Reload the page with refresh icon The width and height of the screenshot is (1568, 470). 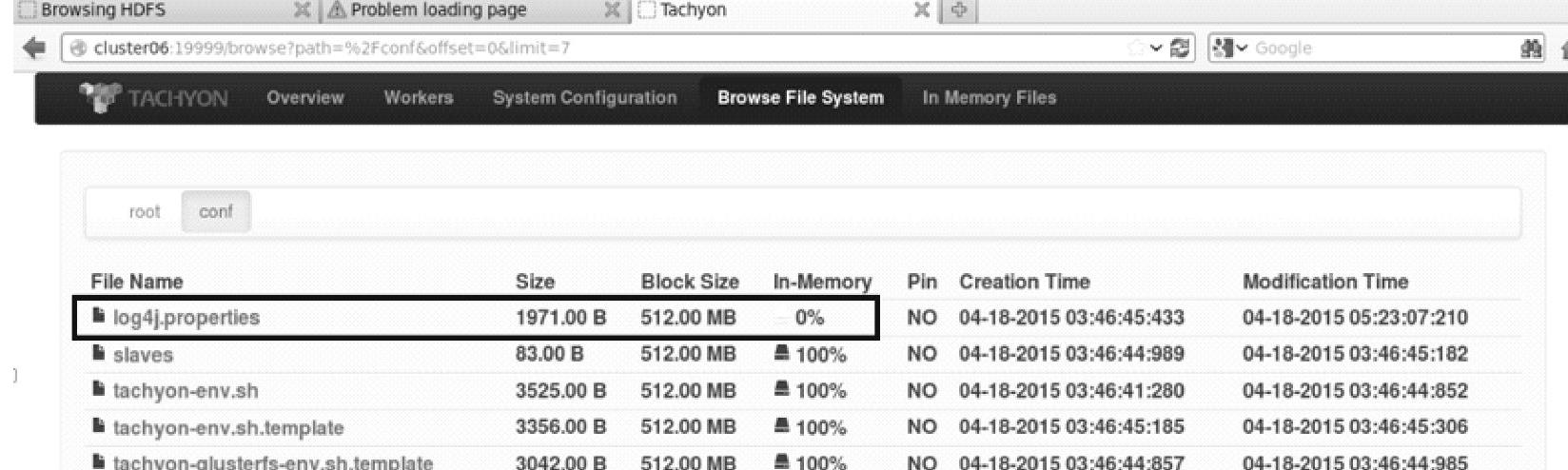1181,48
